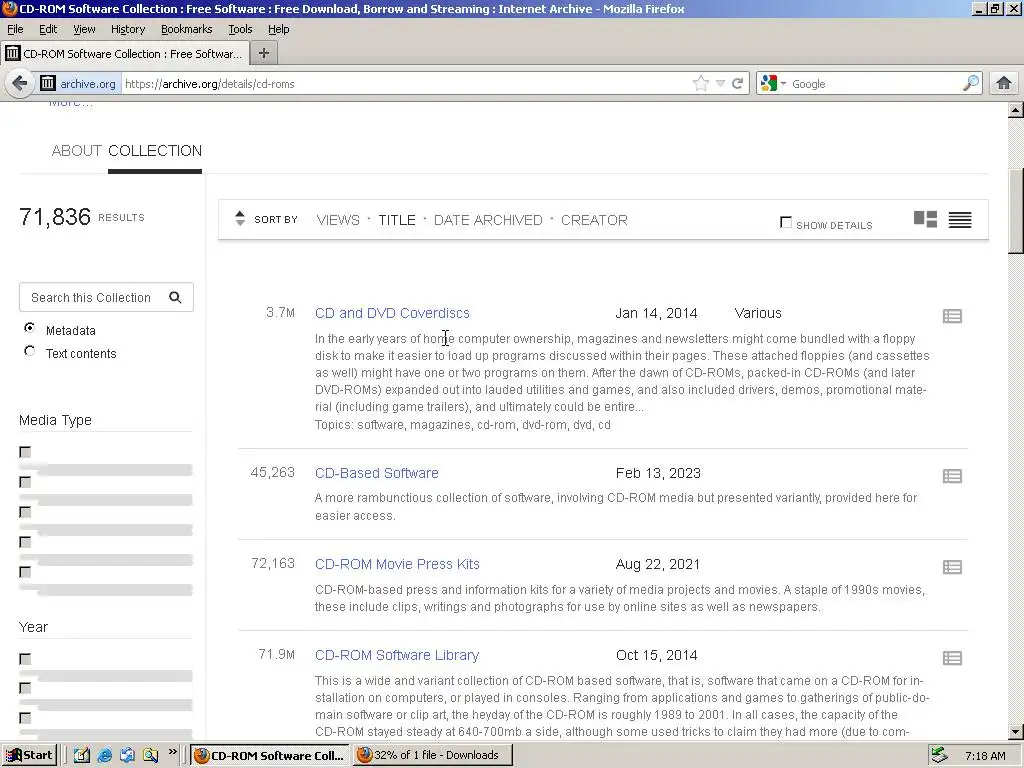Click the collection icon for CD-ROM Software Library
Viewport: 1024px width, 768px height.
[x=952, y=658]
